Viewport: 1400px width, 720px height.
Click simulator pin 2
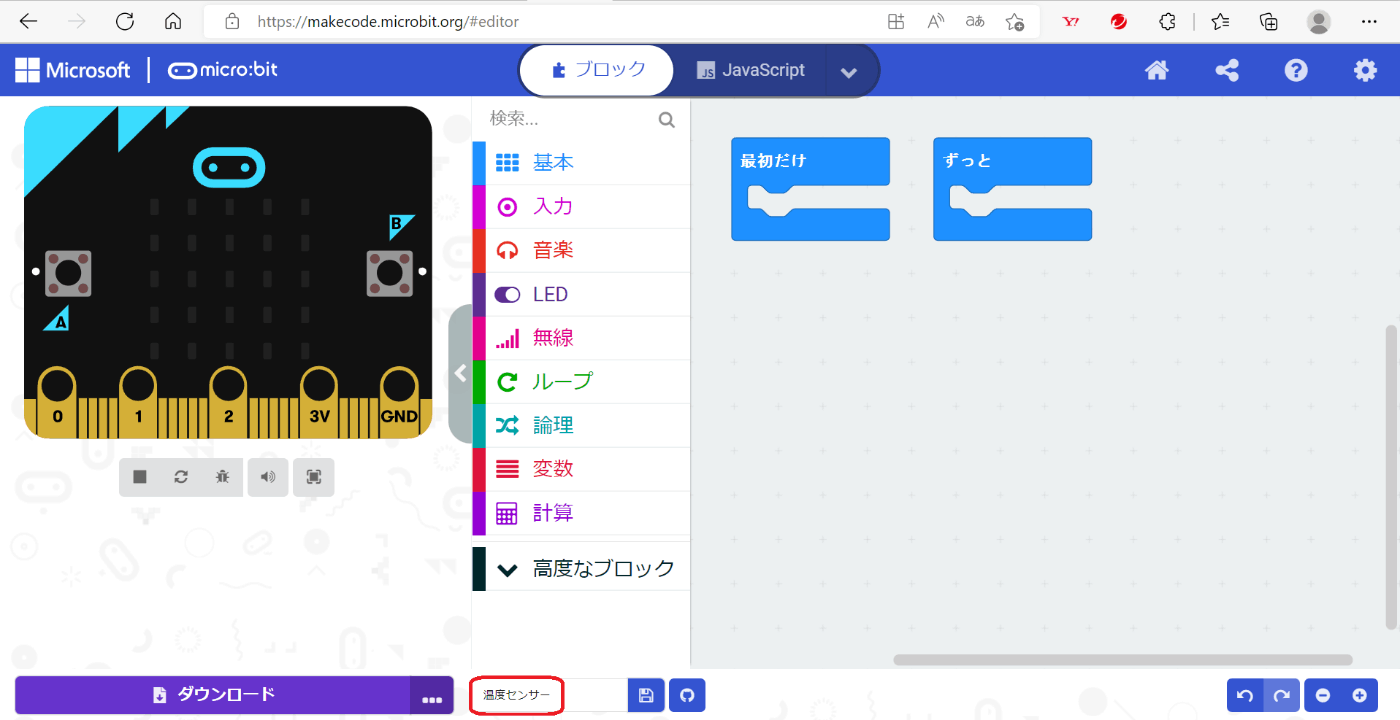(228, 402)
